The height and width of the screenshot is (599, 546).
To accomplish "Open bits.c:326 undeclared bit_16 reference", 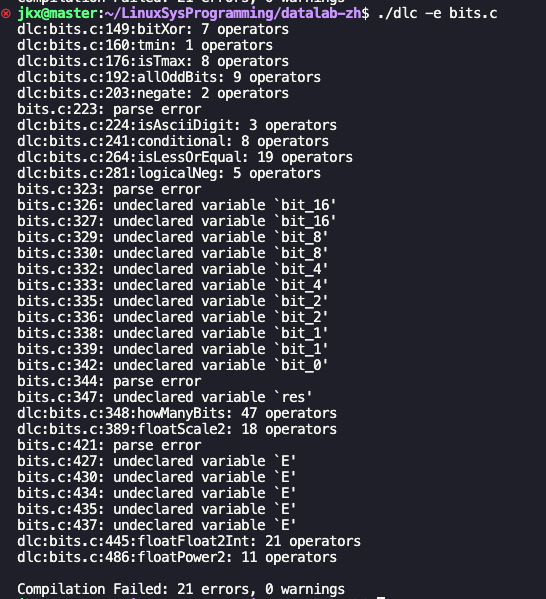I will (x=177, y=205).
